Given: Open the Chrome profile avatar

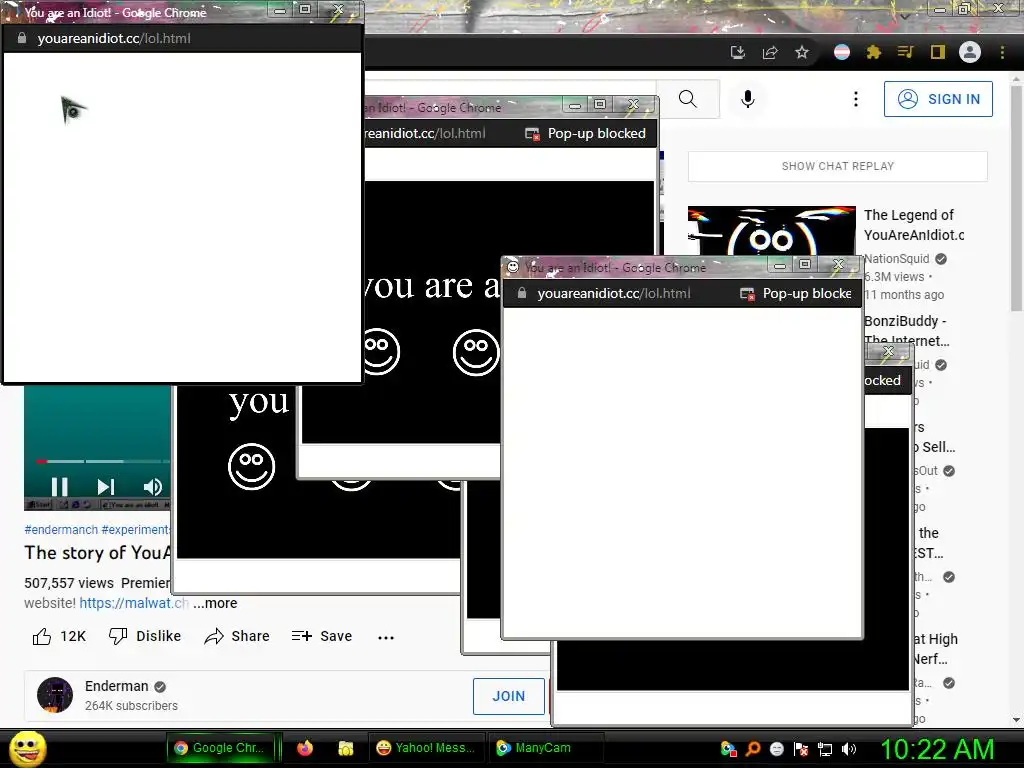Looking at the screenshot, I should tap(970, 52).
